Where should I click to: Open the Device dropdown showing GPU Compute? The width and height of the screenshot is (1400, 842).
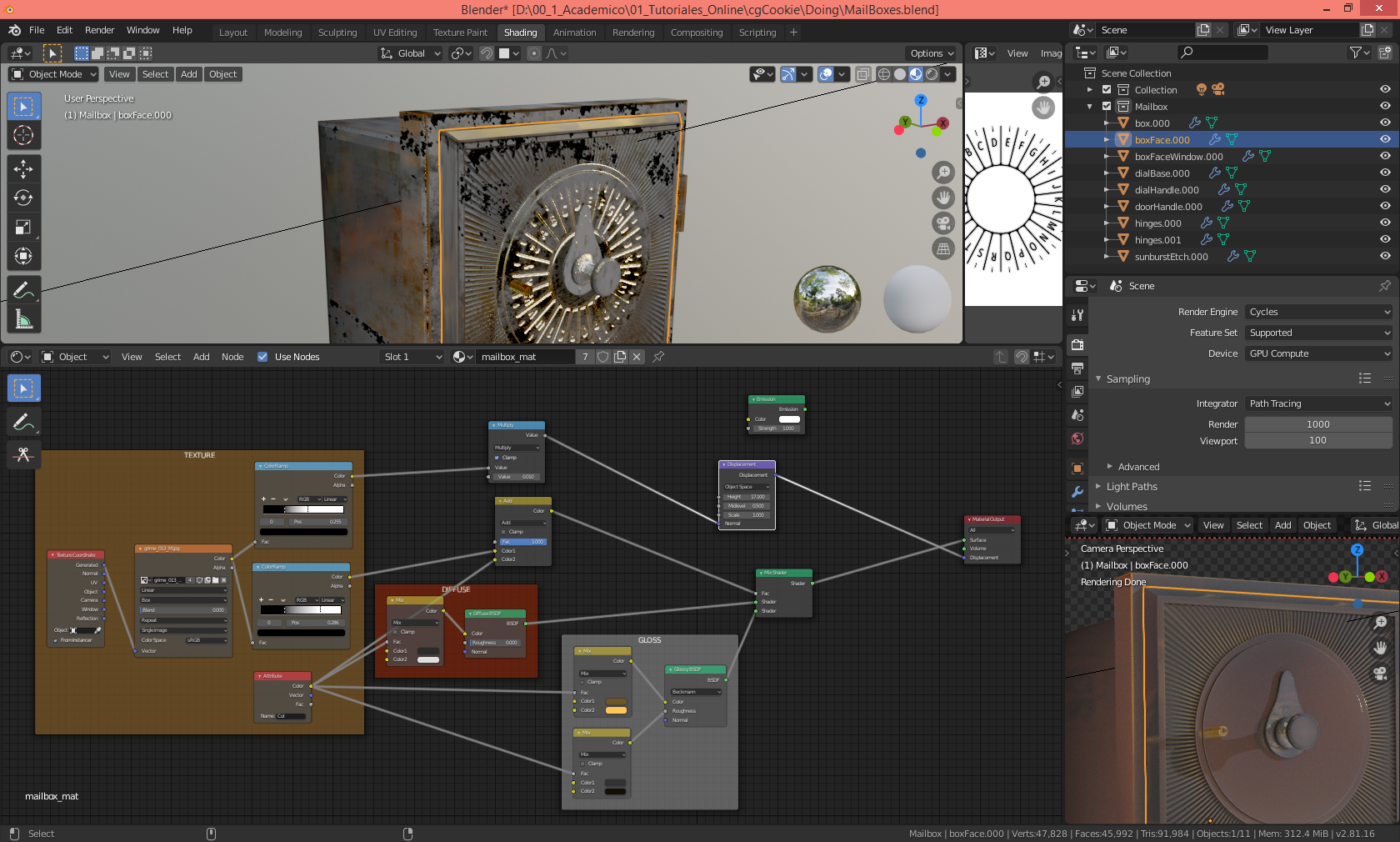(x=1319, y=353)
